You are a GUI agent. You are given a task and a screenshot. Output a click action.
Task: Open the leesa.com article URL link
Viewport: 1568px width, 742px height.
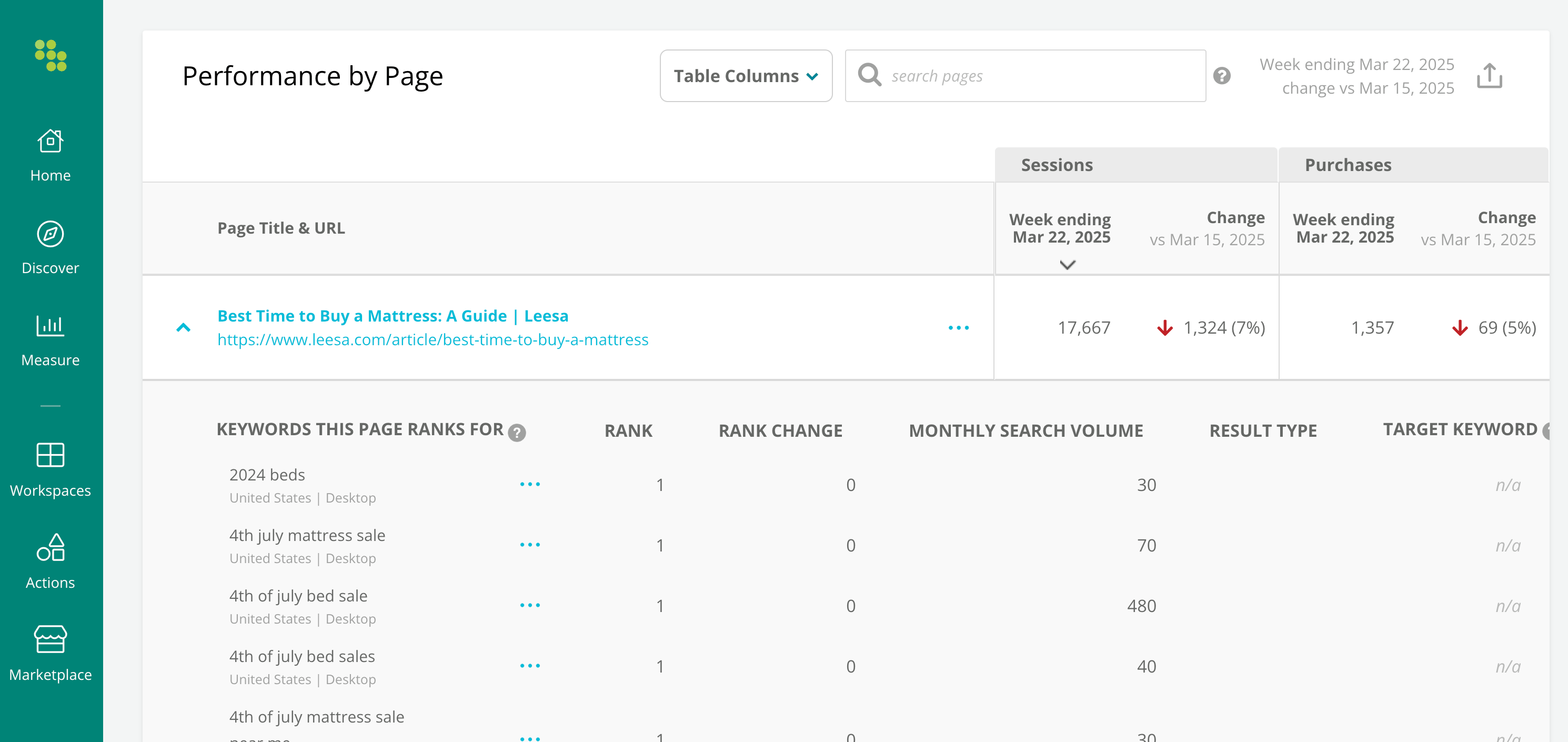point(433,339)
